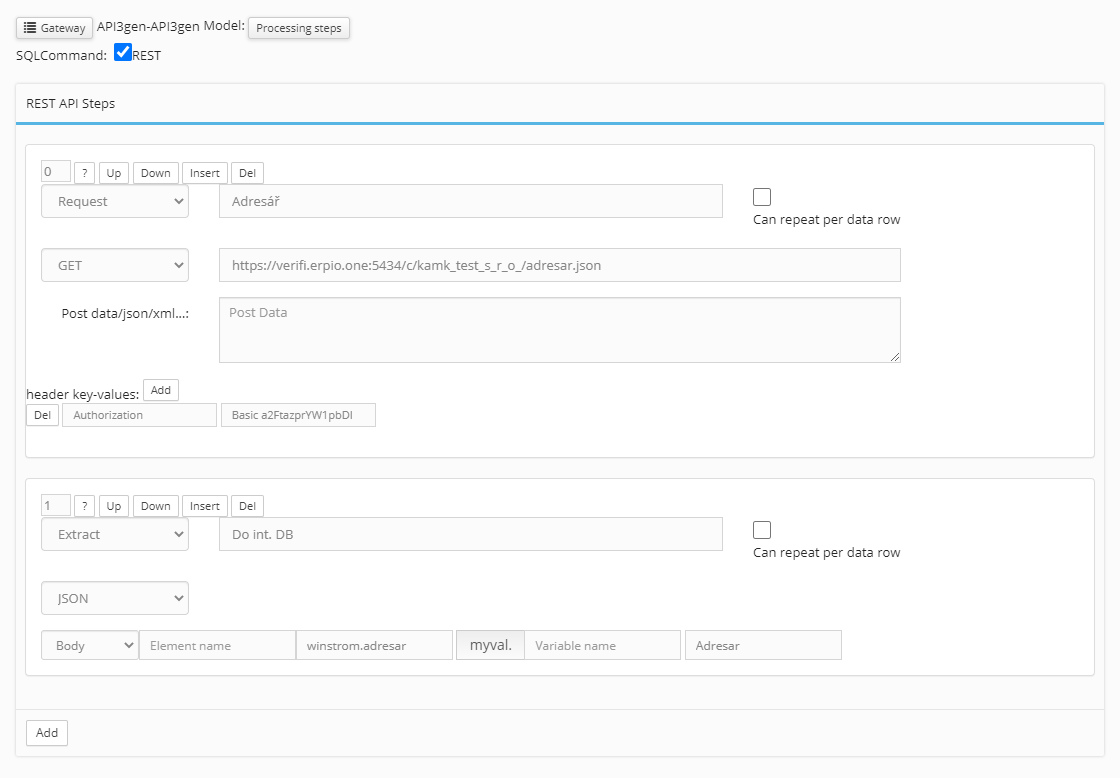Click into the Post Data textarea

coord(559,329)
